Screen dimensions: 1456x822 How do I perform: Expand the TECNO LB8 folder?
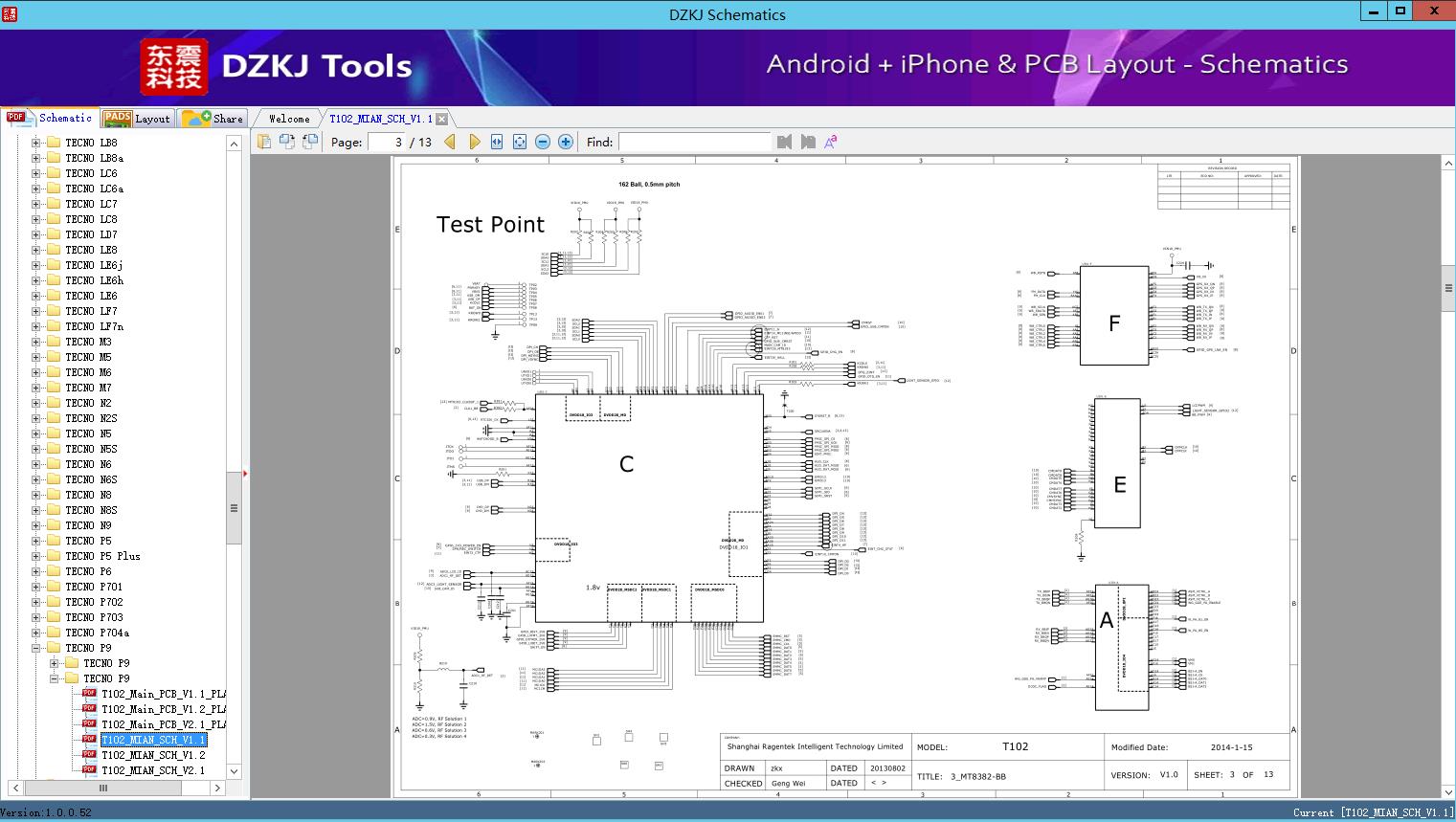(x=35, y=143)
